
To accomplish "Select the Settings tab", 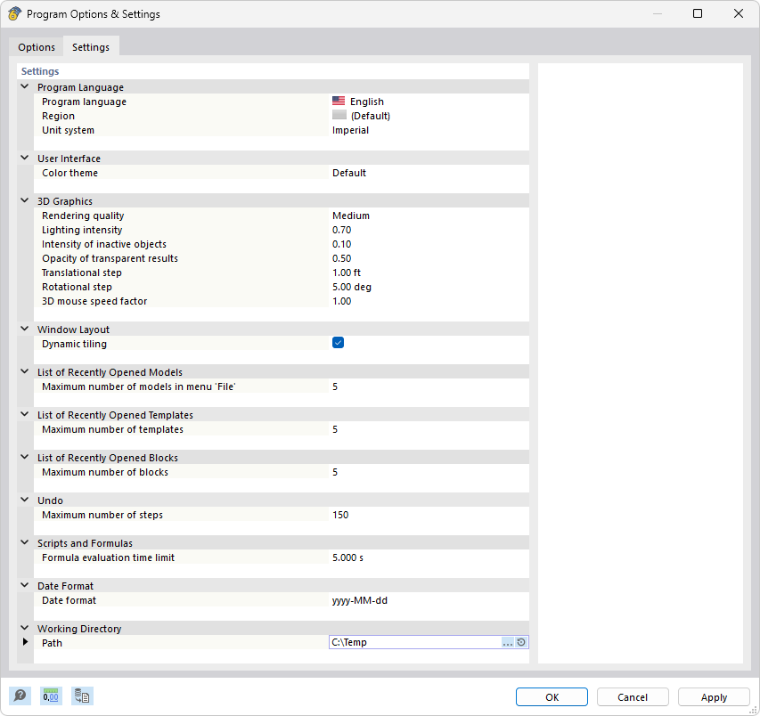I will tap(91, 47).
